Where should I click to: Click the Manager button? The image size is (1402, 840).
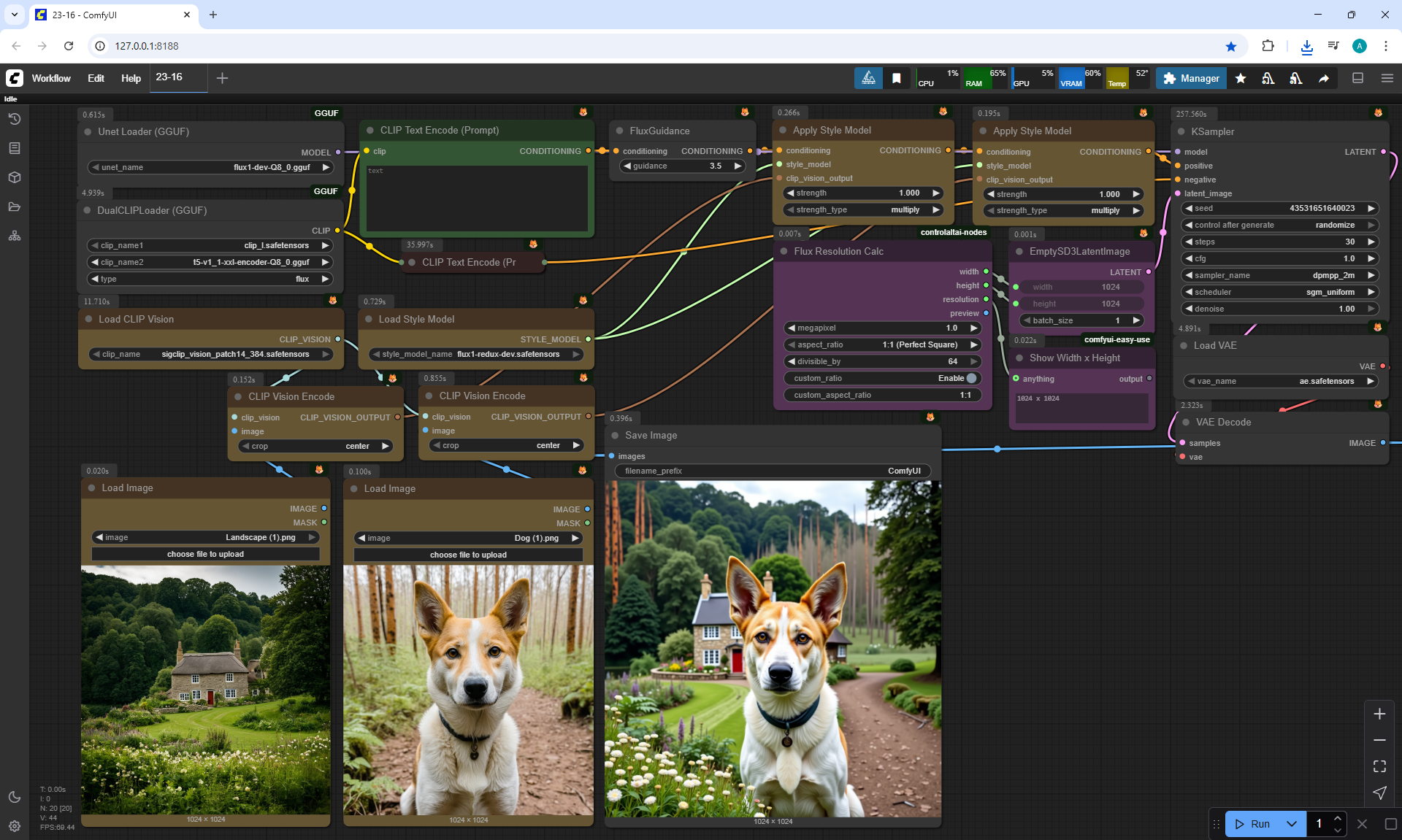[1192, 78]
